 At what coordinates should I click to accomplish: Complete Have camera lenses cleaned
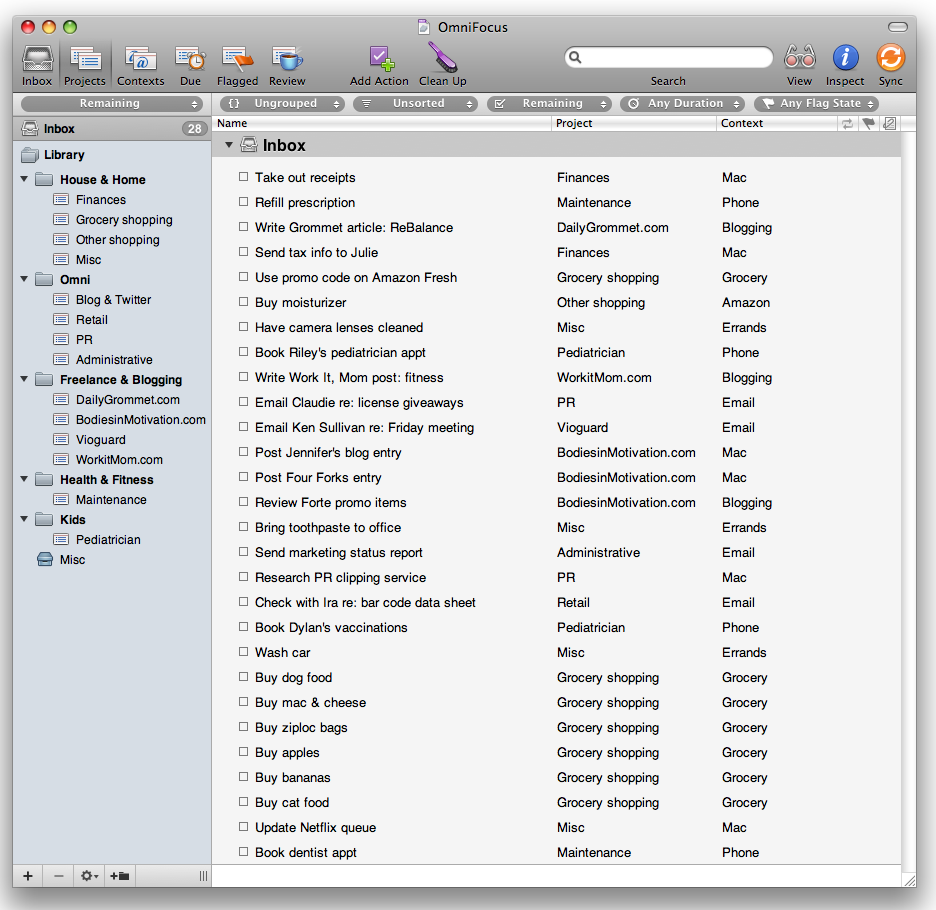[244, 327]
